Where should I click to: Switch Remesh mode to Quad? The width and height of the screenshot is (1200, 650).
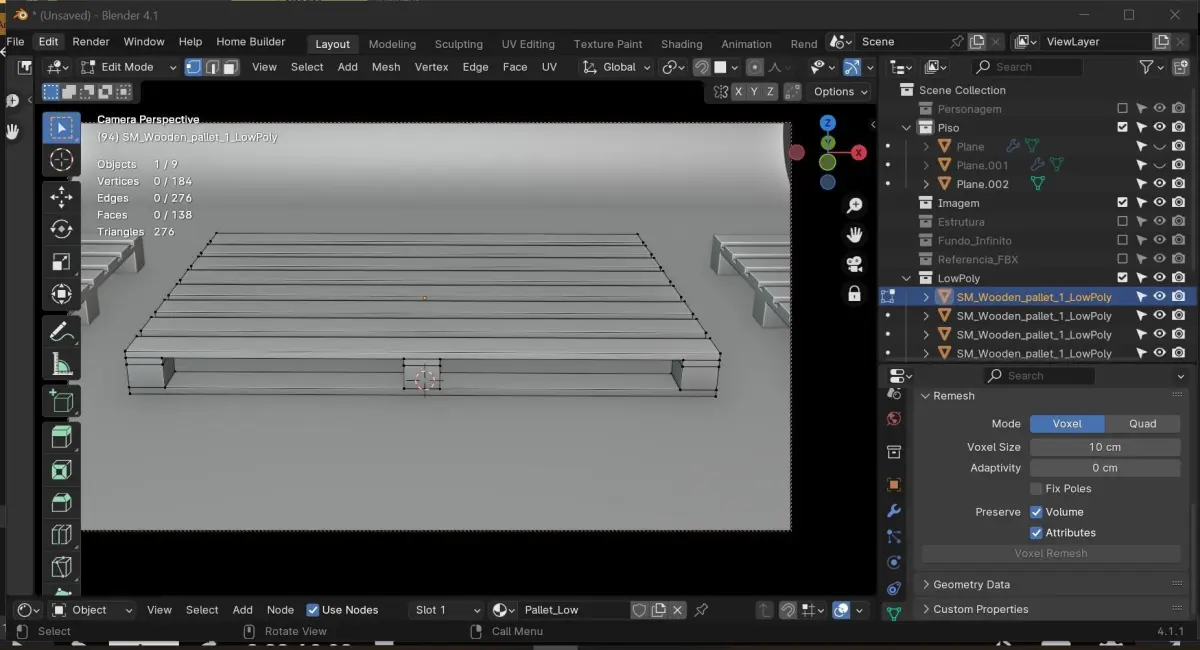coord(1142,424)
